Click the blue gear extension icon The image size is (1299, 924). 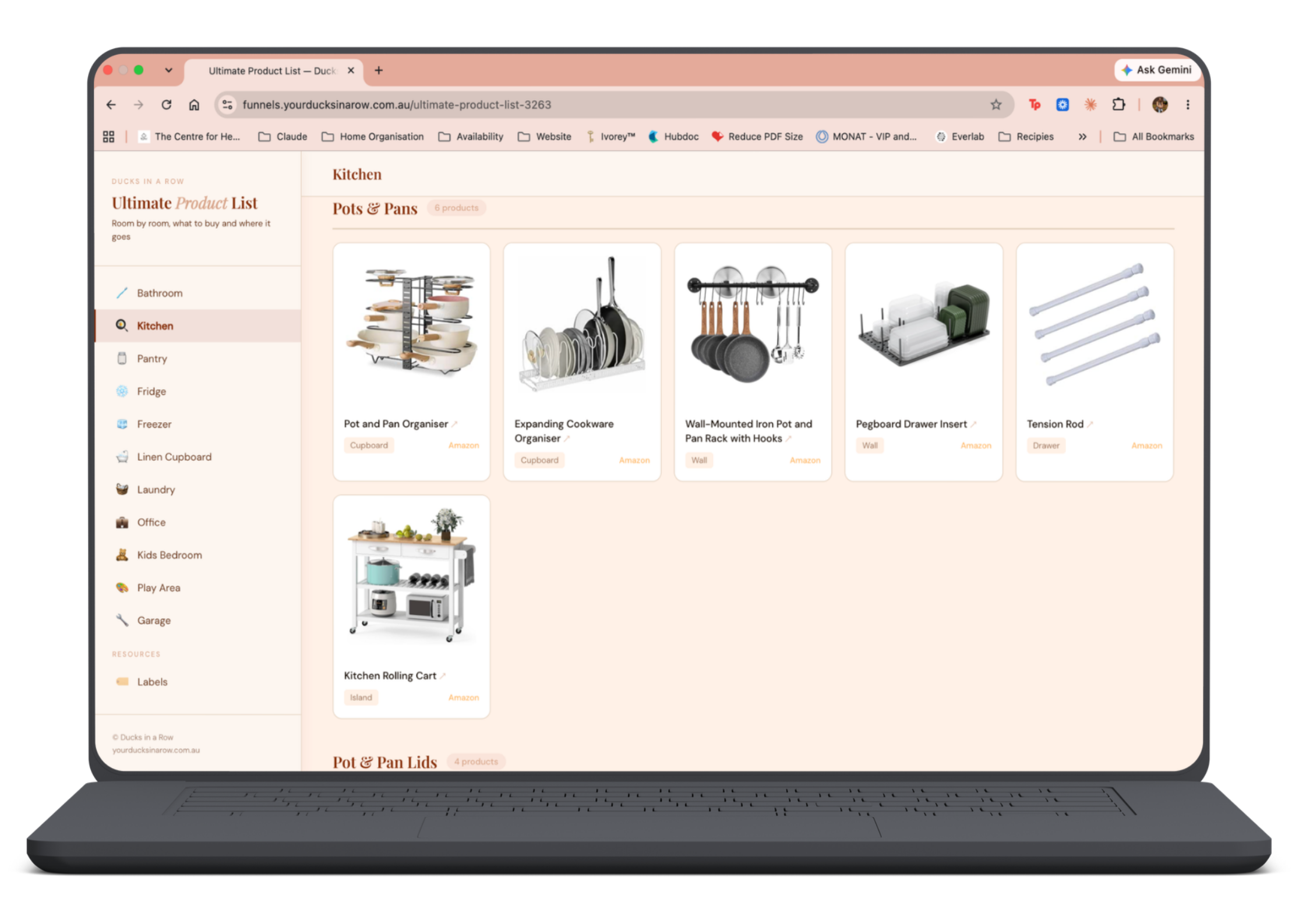click(x=1063, y=105)
